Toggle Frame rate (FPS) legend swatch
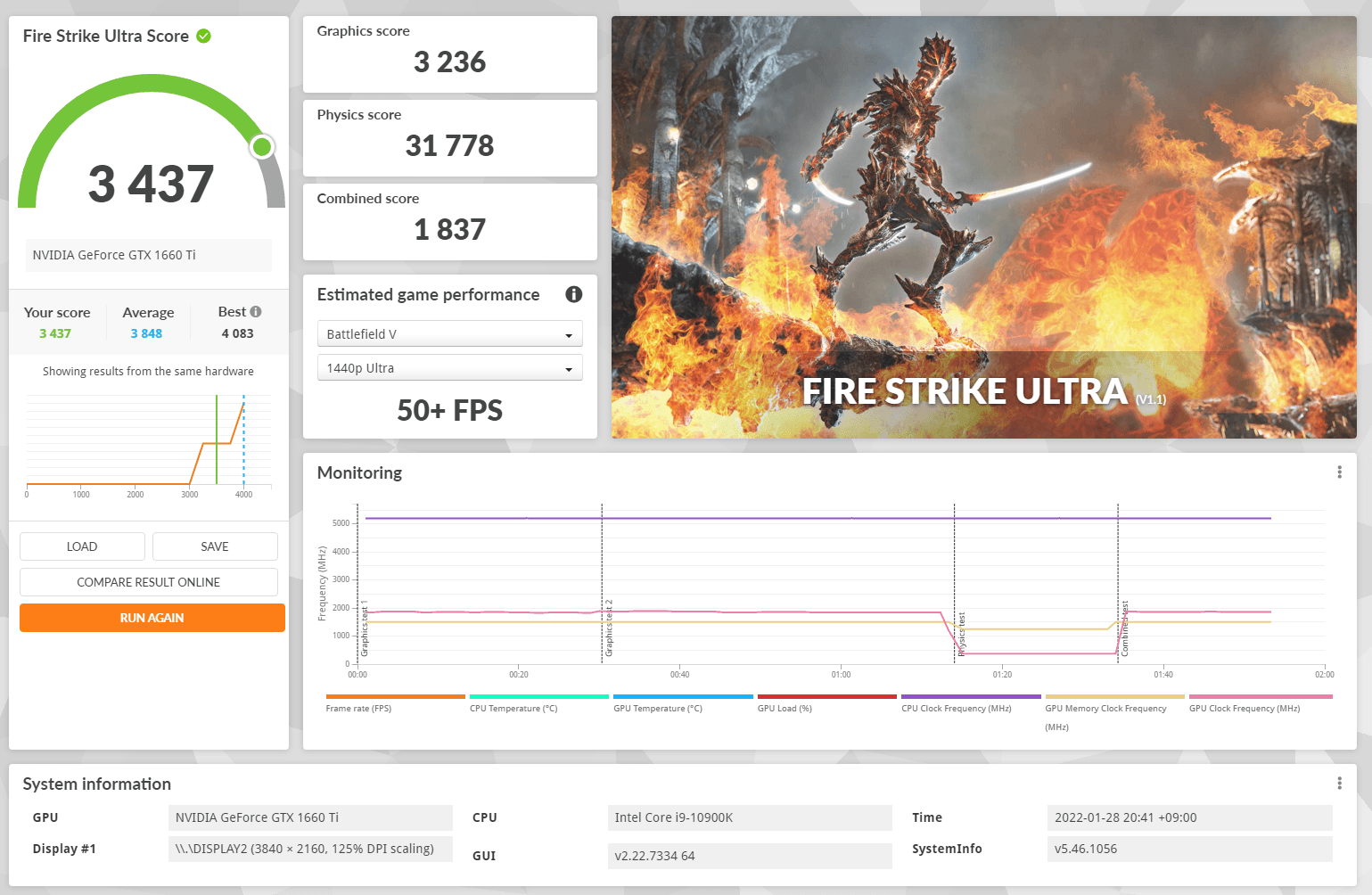 pos(396,696)
